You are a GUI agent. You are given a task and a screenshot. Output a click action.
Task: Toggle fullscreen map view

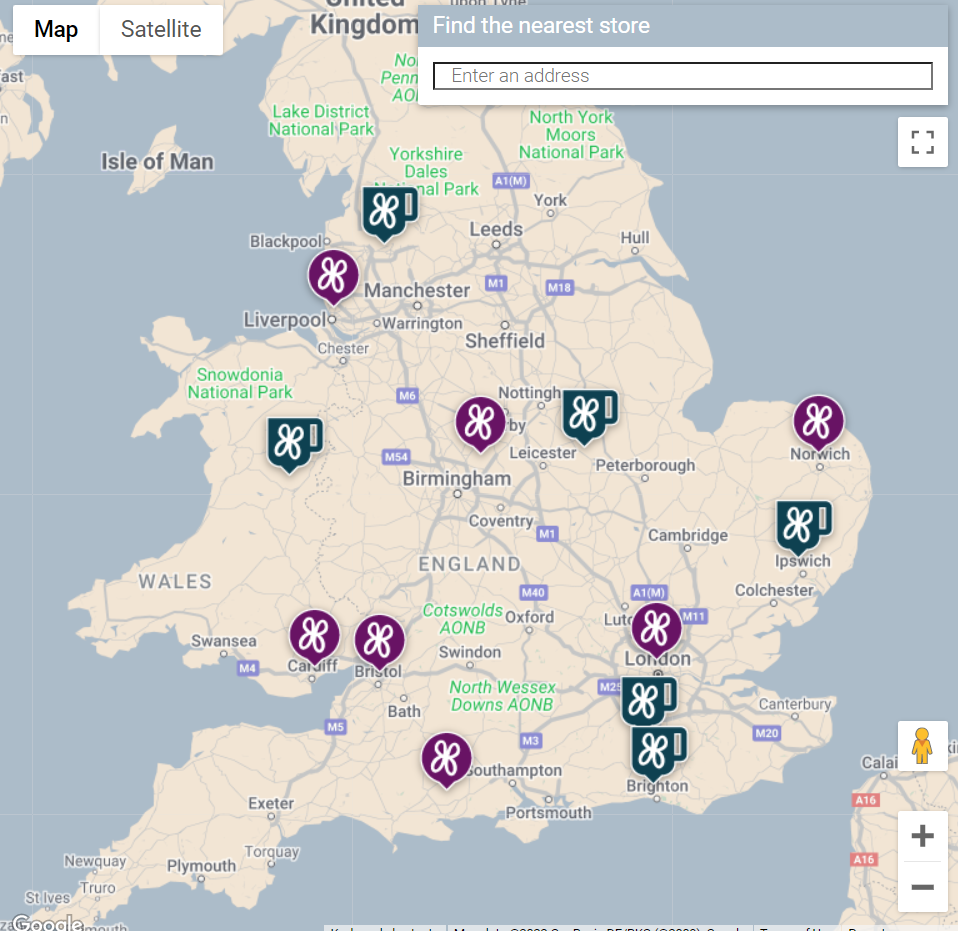(921, 141)
